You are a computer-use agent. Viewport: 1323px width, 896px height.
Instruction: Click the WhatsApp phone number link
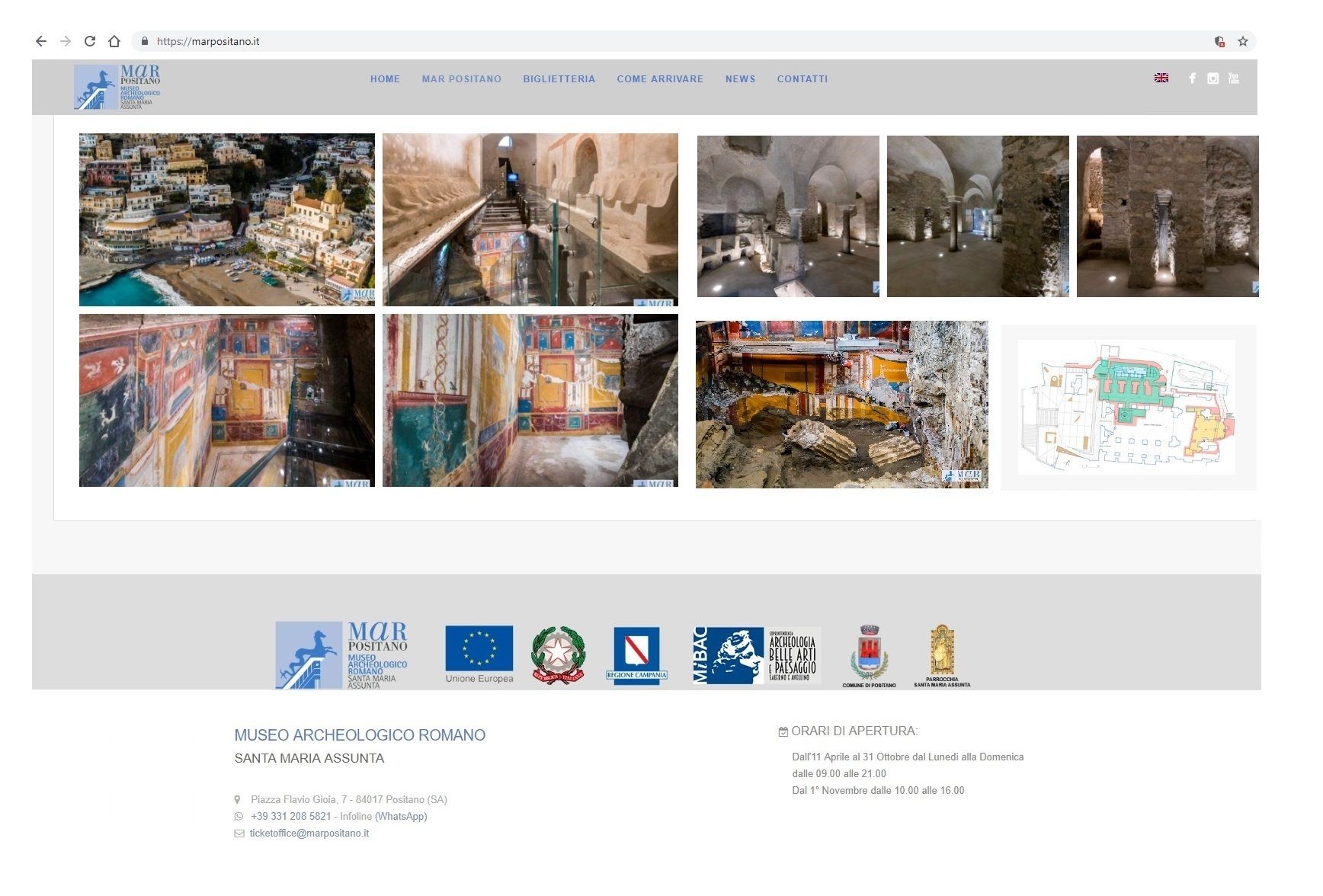click(290, 817)
